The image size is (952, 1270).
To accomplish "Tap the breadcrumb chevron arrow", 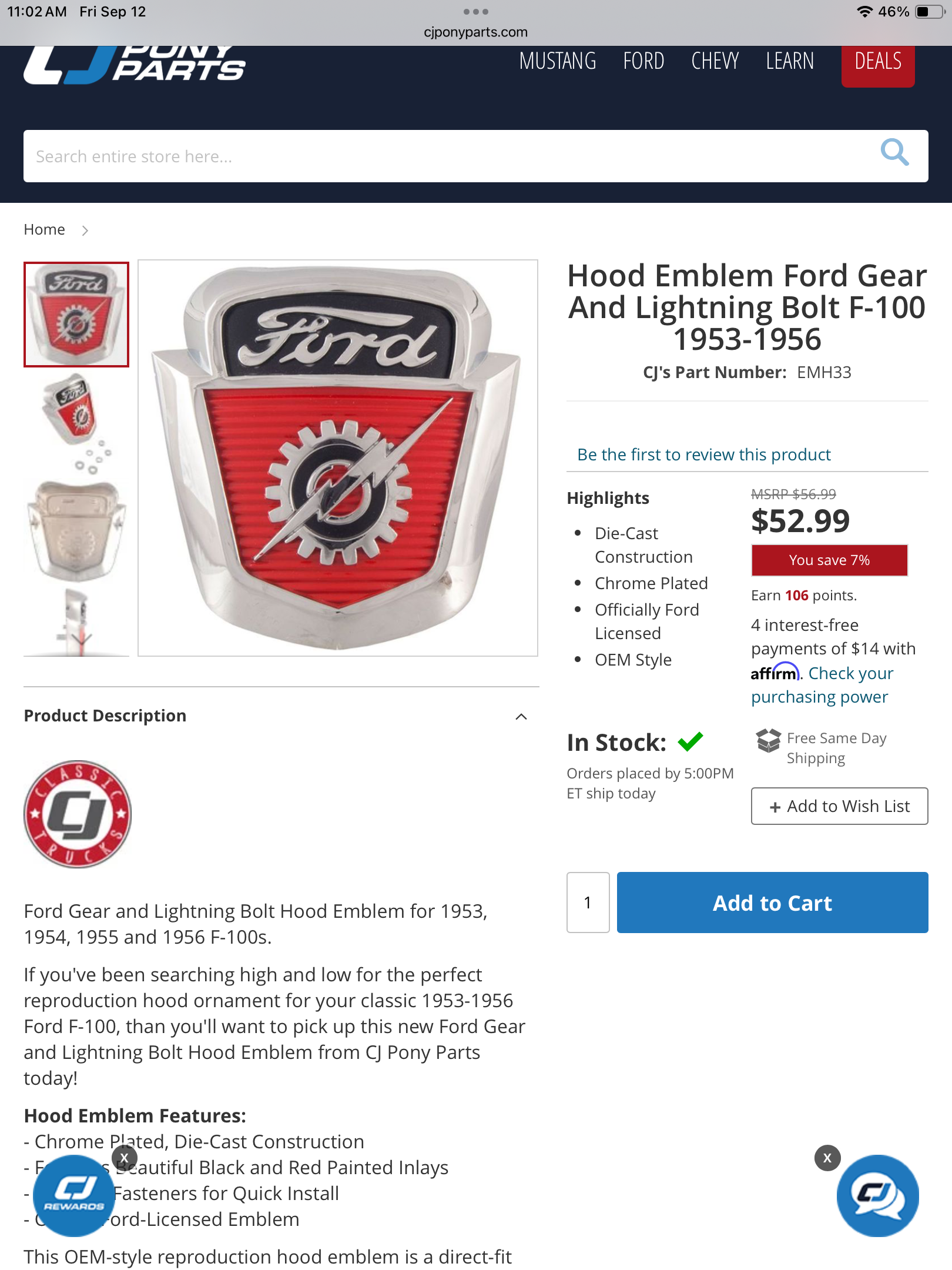I will click(x=85, y=230).
